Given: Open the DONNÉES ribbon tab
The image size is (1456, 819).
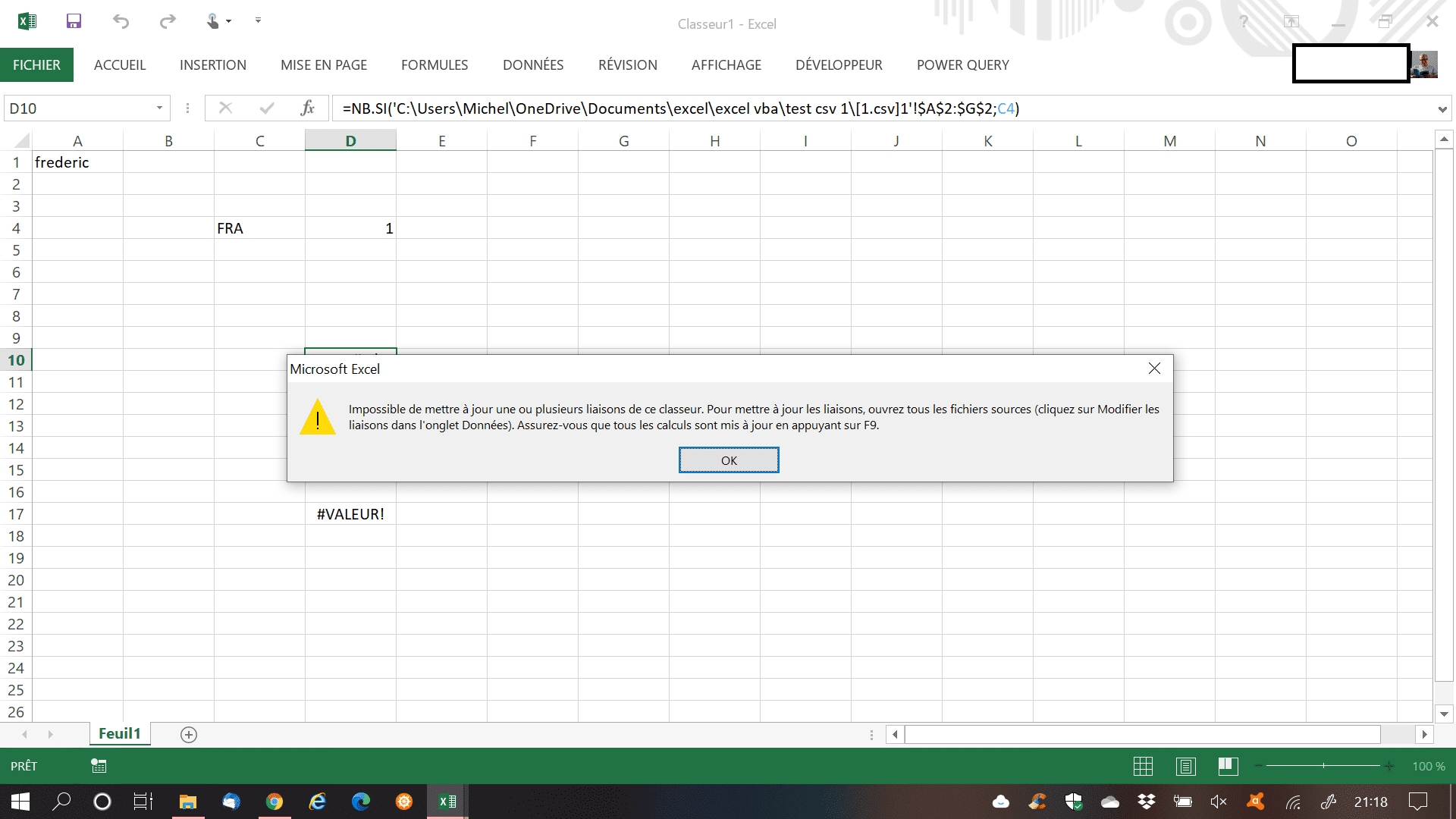Looking at the screenshot, I should click(x=533, y=65).
